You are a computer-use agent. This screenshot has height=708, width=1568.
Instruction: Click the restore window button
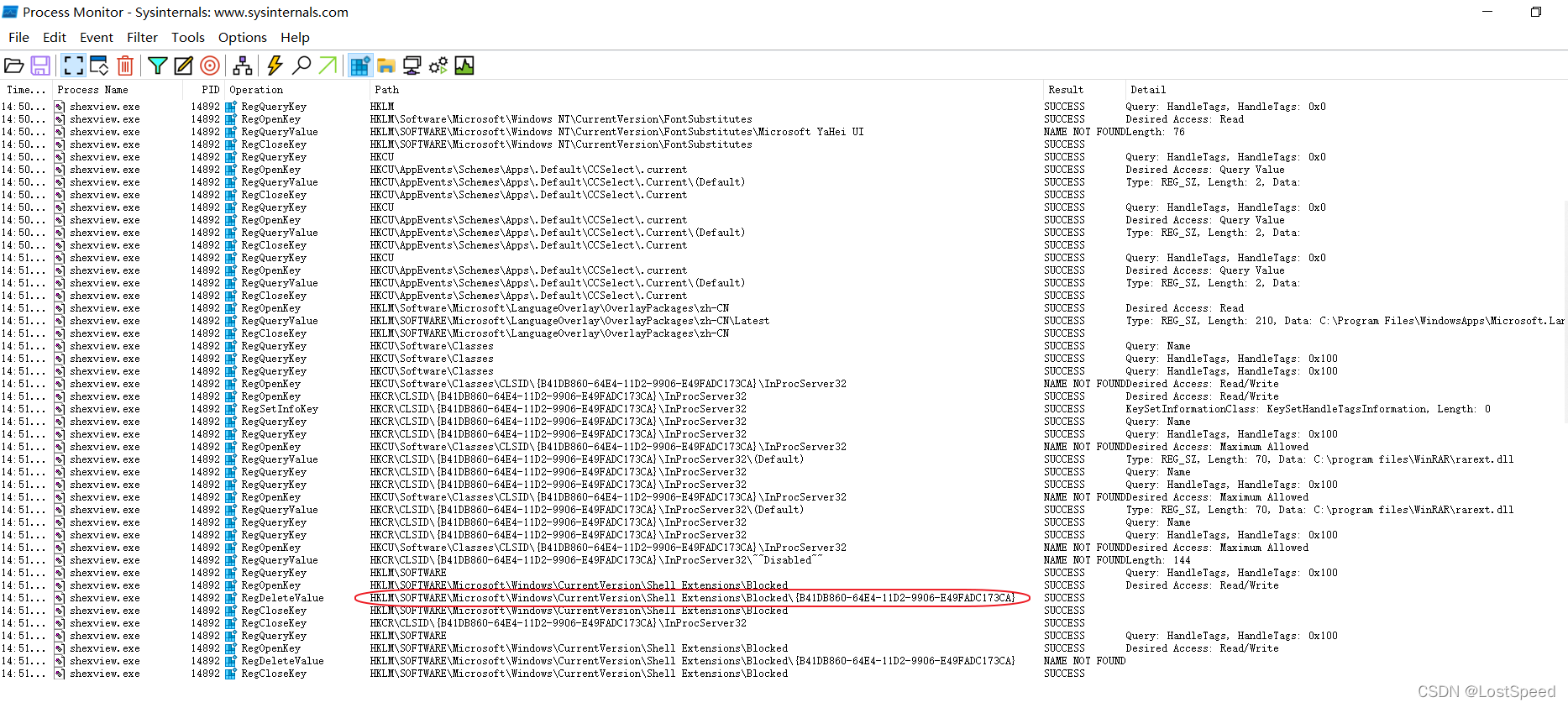[x=1536, y=12]
